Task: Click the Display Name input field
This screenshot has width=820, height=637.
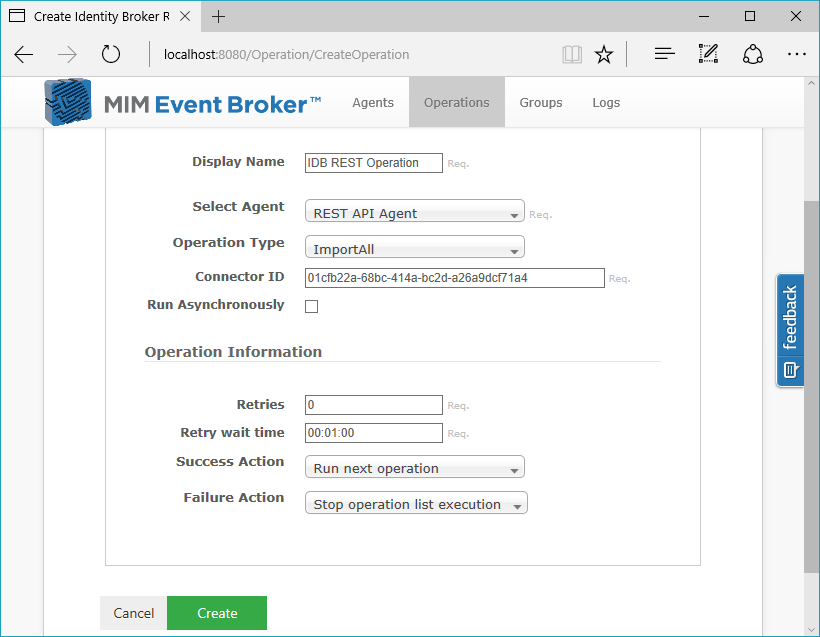Action: point(374,163)
